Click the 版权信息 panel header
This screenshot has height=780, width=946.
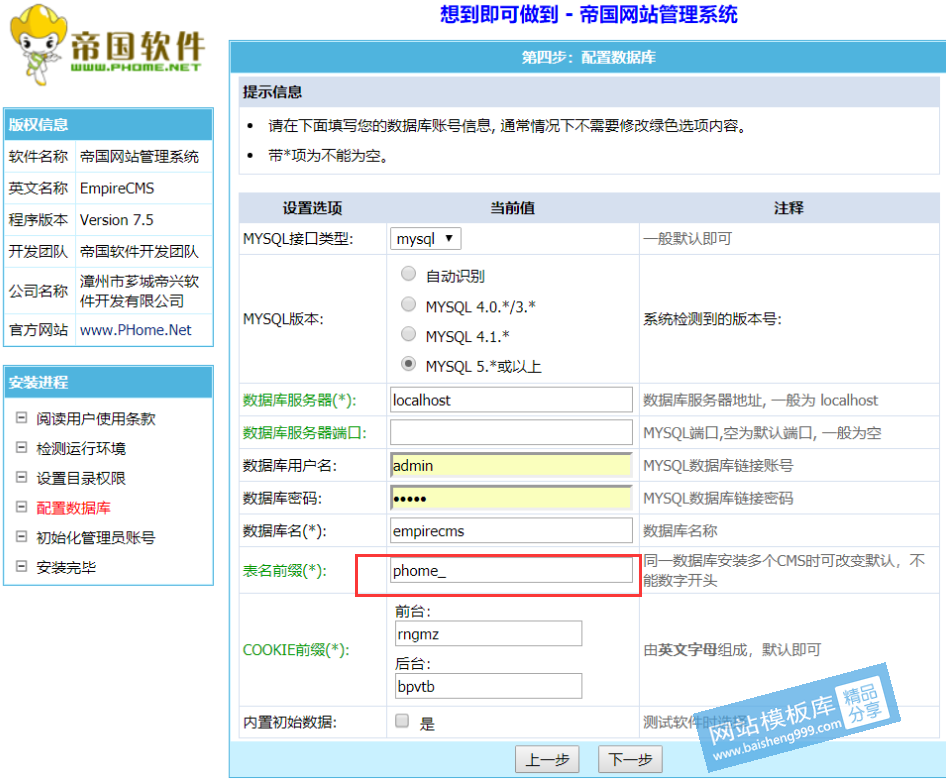pyautogui.click(x=109, y=124)
